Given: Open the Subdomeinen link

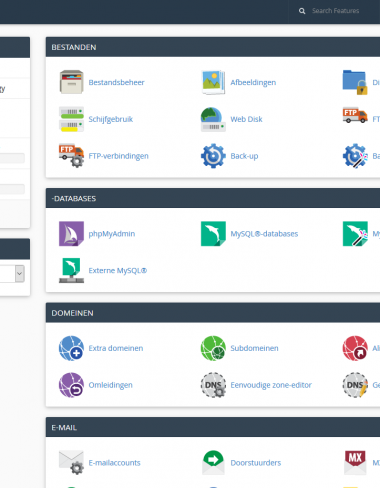Looking at the screenshot, I should pos(254,348).
